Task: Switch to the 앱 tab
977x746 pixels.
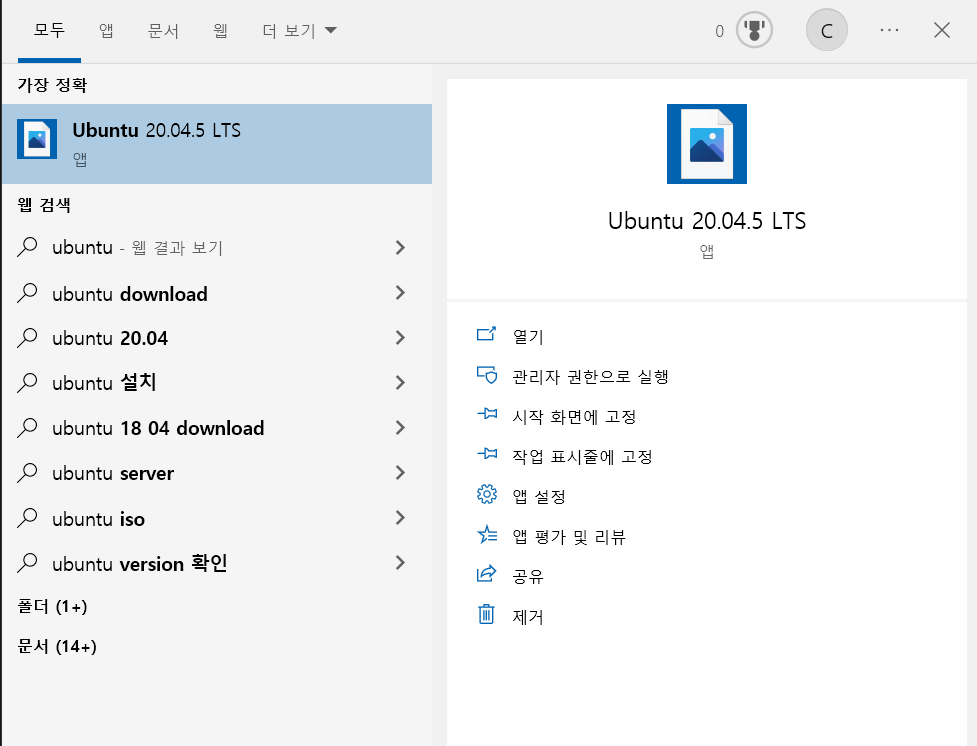Action: pos(106,31)
